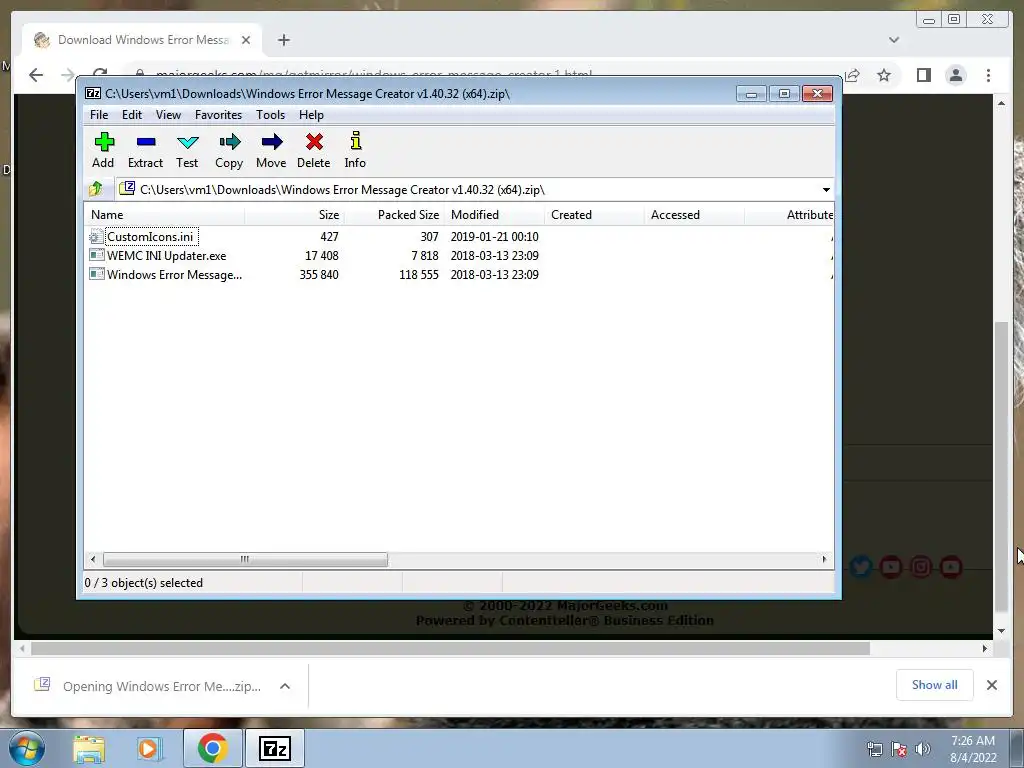Select the Copy toolbar icon
Screen dimensions: 1024x768
[229, 150]
